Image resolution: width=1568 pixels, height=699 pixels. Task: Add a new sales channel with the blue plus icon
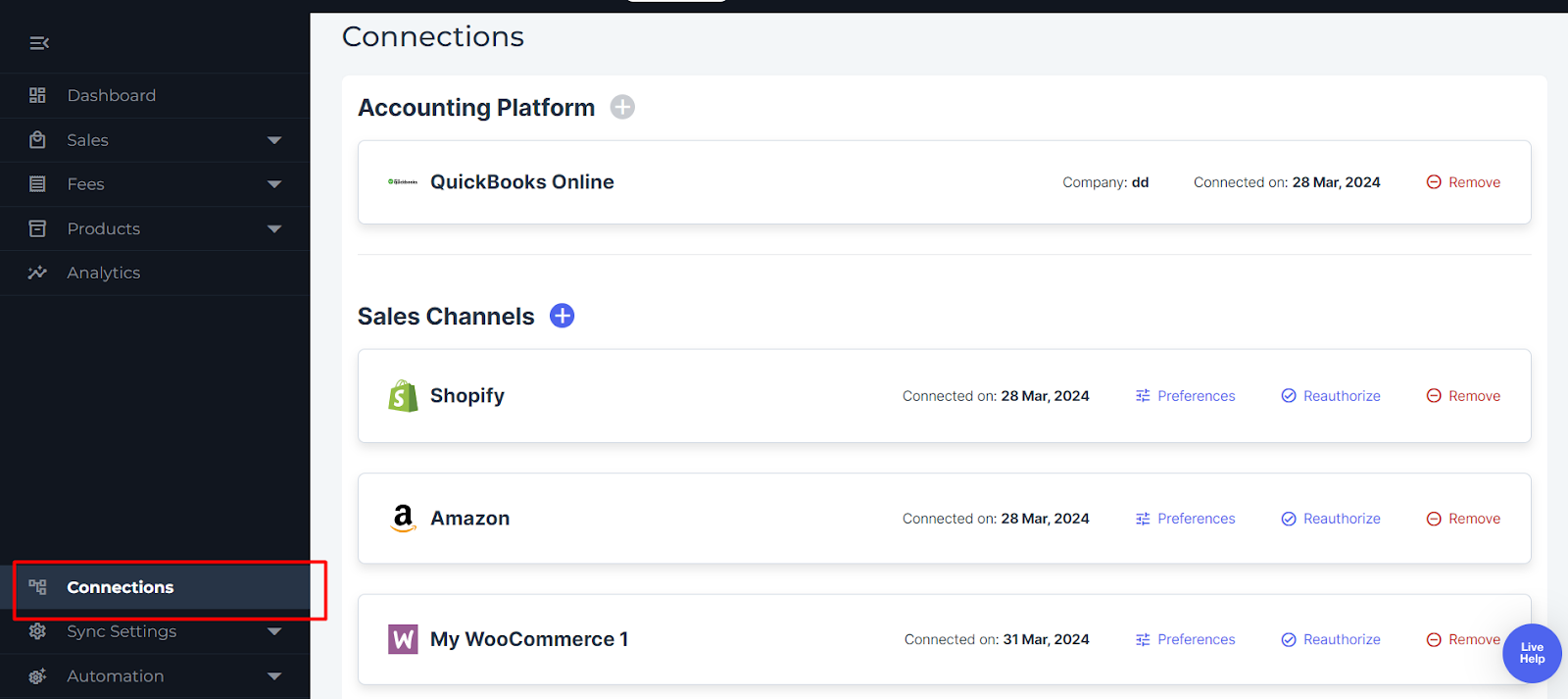[562, 316]
